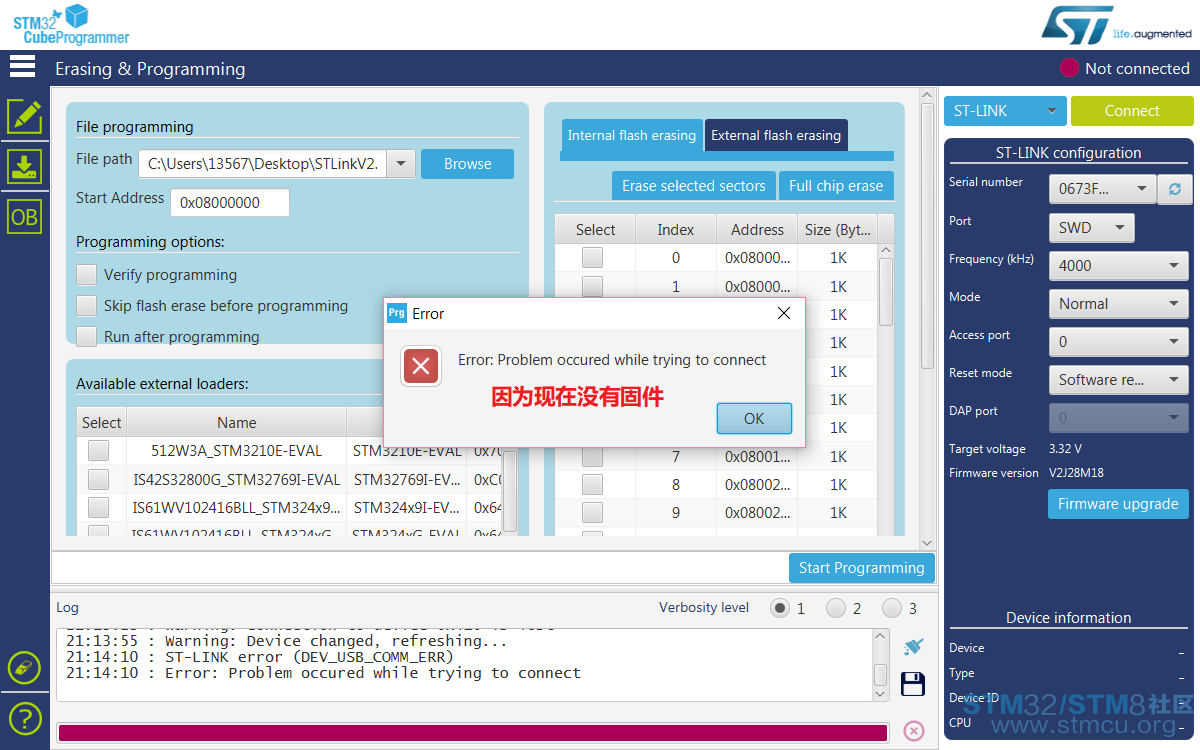This screenshot has width=1200, height=750.
Task: Enable Verify programming checkbox
Action: tap(87, 275)
